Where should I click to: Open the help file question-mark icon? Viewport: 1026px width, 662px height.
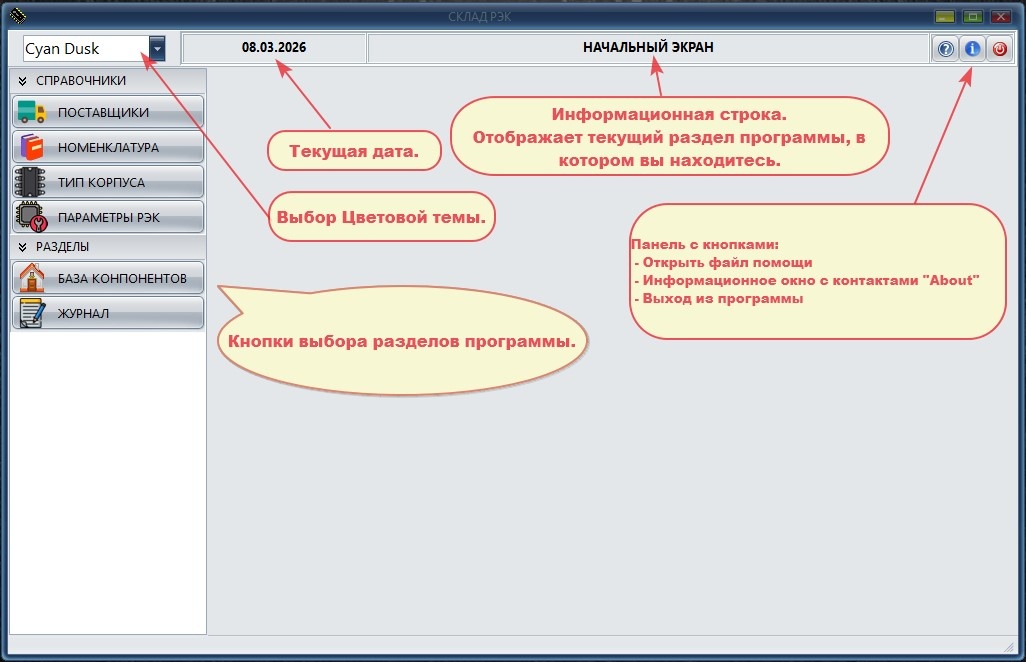point(946,48)
